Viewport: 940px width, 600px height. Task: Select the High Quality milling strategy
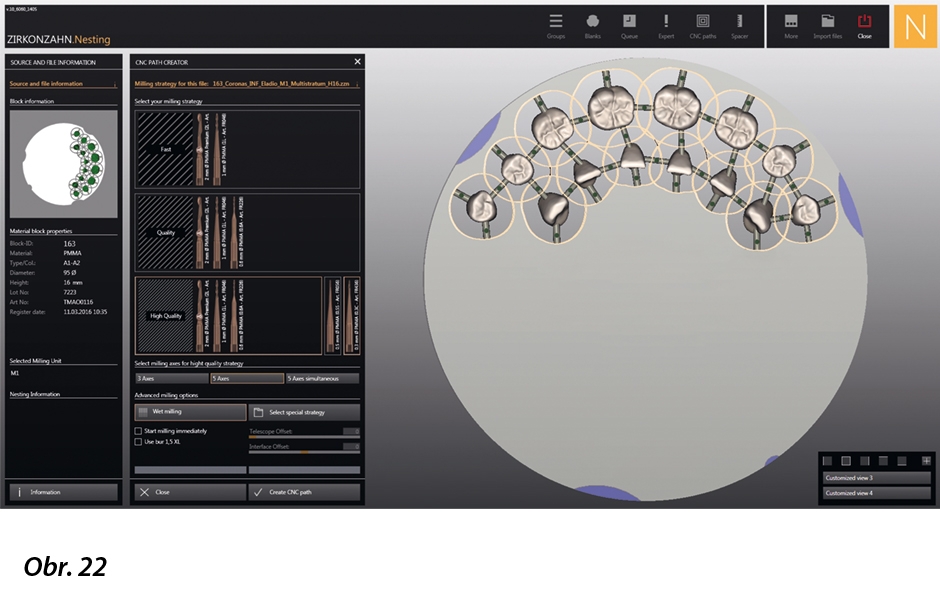pos(228,315)
